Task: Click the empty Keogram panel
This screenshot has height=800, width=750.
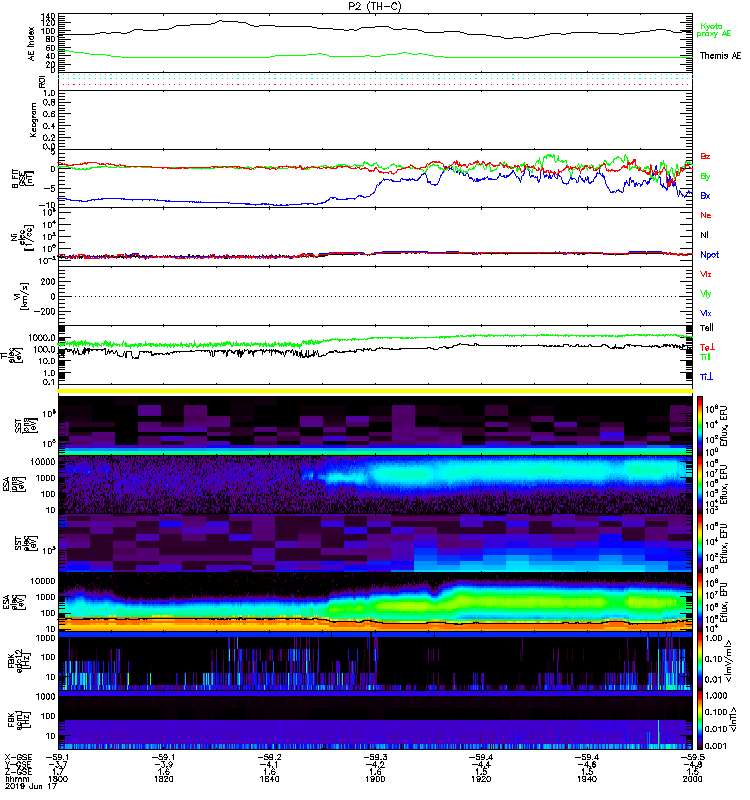Action: [375, 120]
